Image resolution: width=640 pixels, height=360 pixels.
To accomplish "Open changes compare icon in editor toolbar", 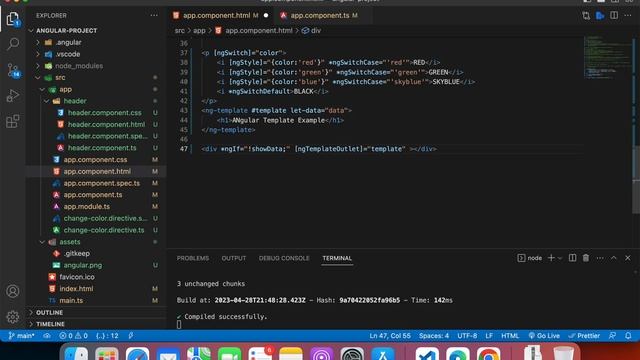I will 586,16.
